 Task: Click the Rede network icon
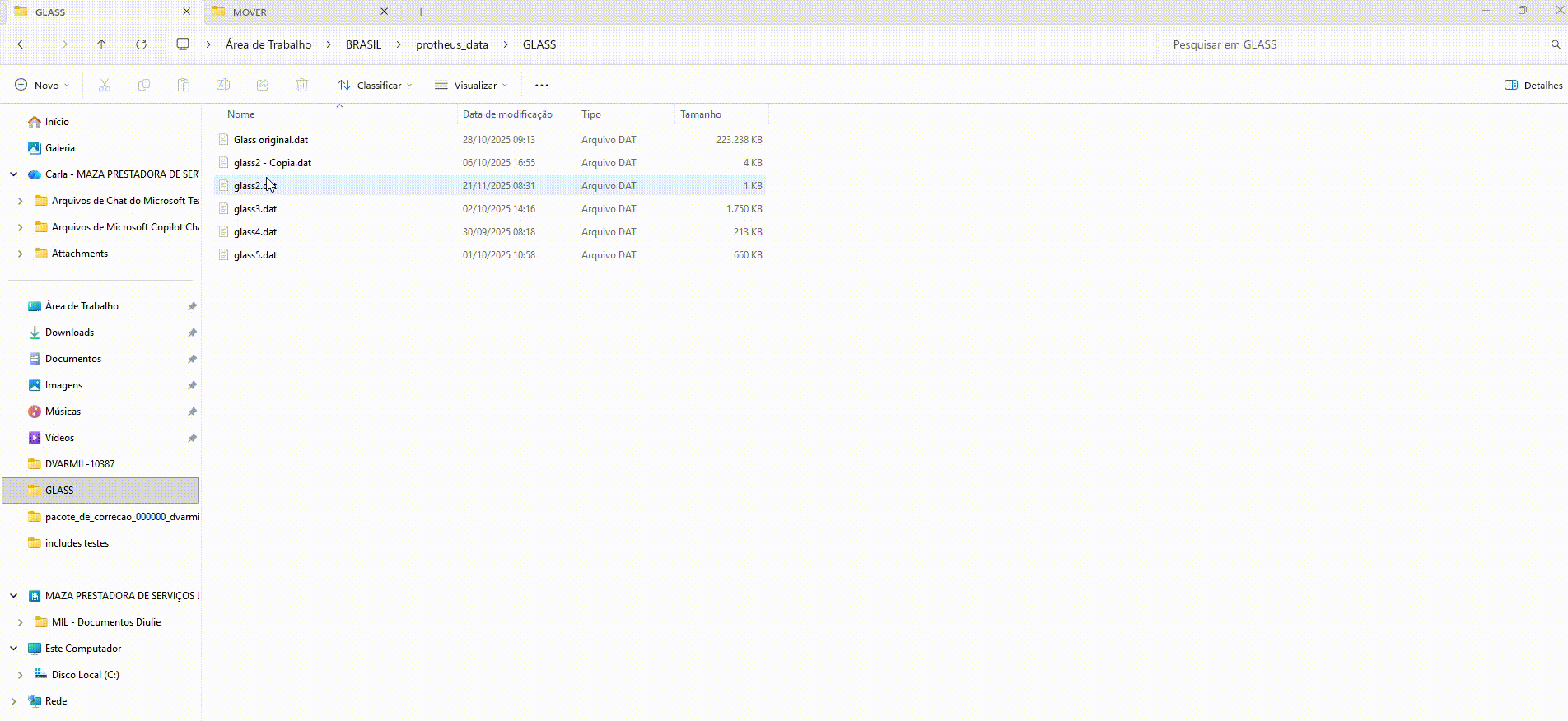click(35, 701)
